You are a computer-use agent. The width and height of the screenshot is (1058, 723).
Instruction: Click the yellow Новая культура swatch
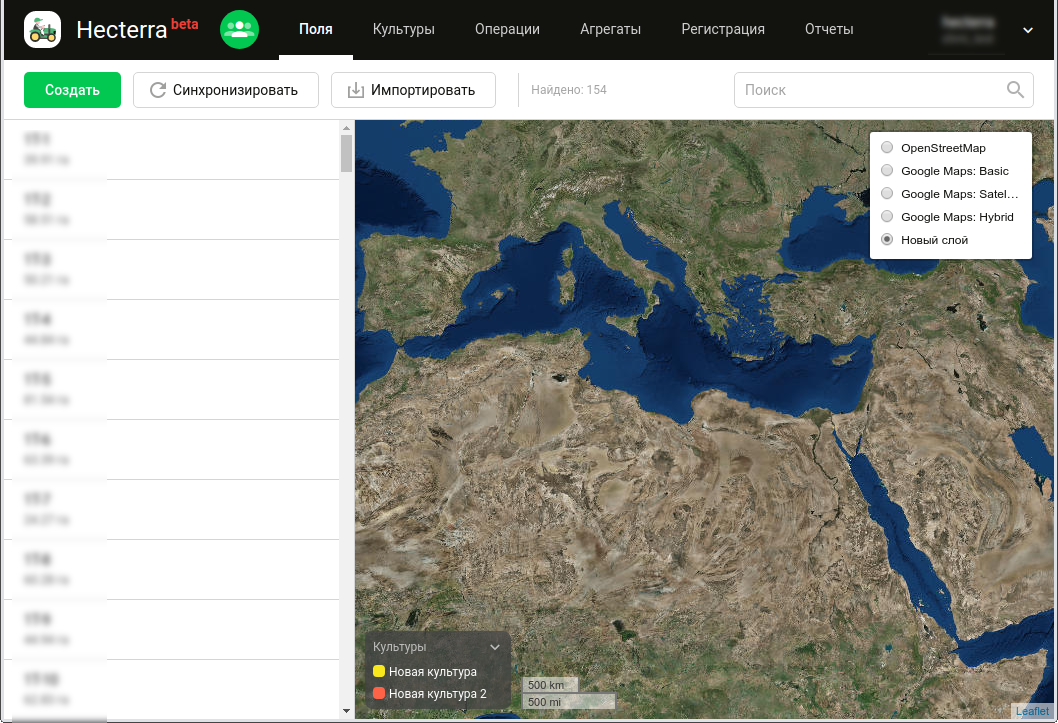coord(379,672)
